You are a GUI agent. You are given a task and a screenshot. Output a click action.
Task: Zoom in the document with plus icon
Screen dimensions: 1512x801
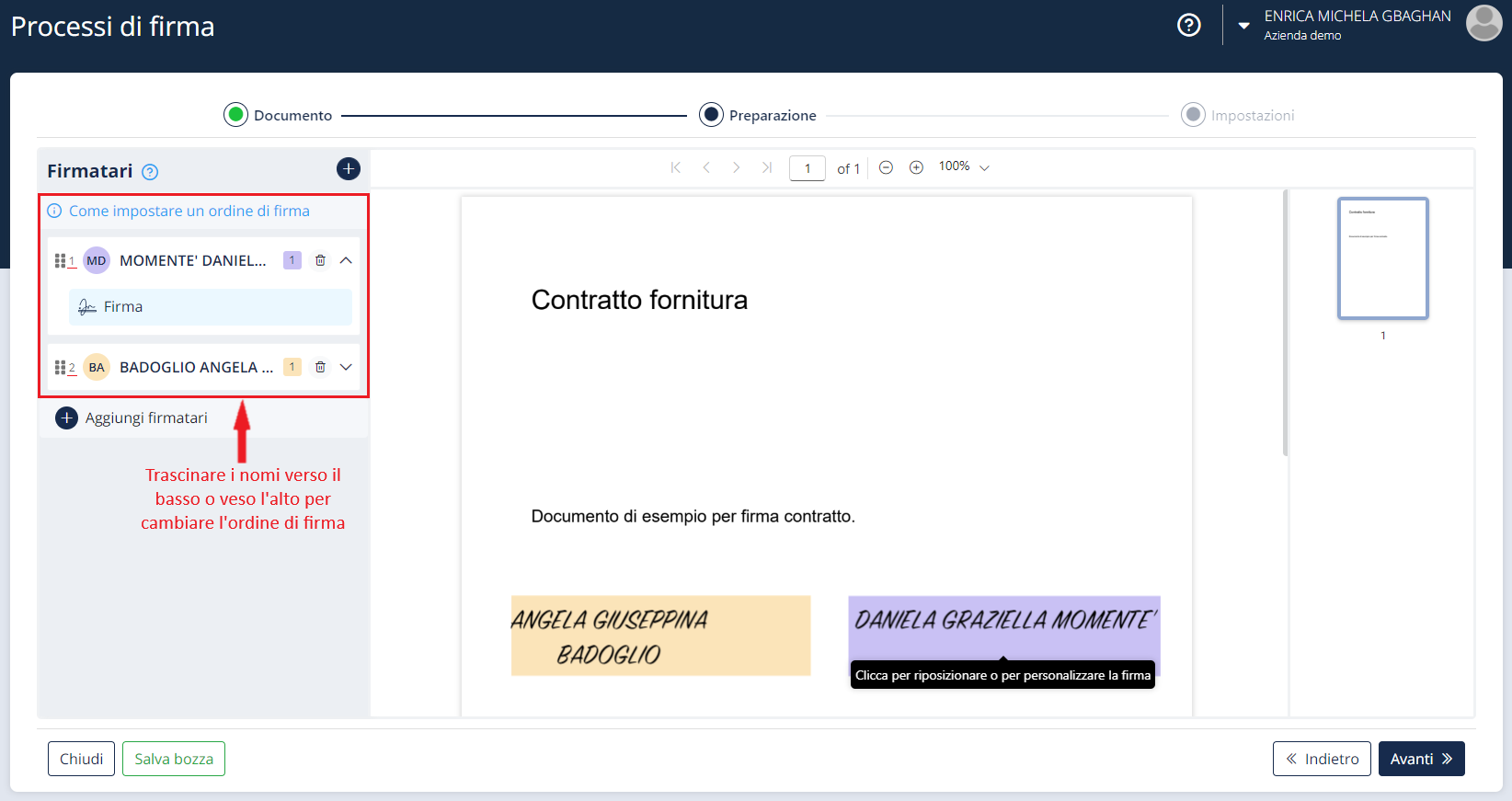916,167
